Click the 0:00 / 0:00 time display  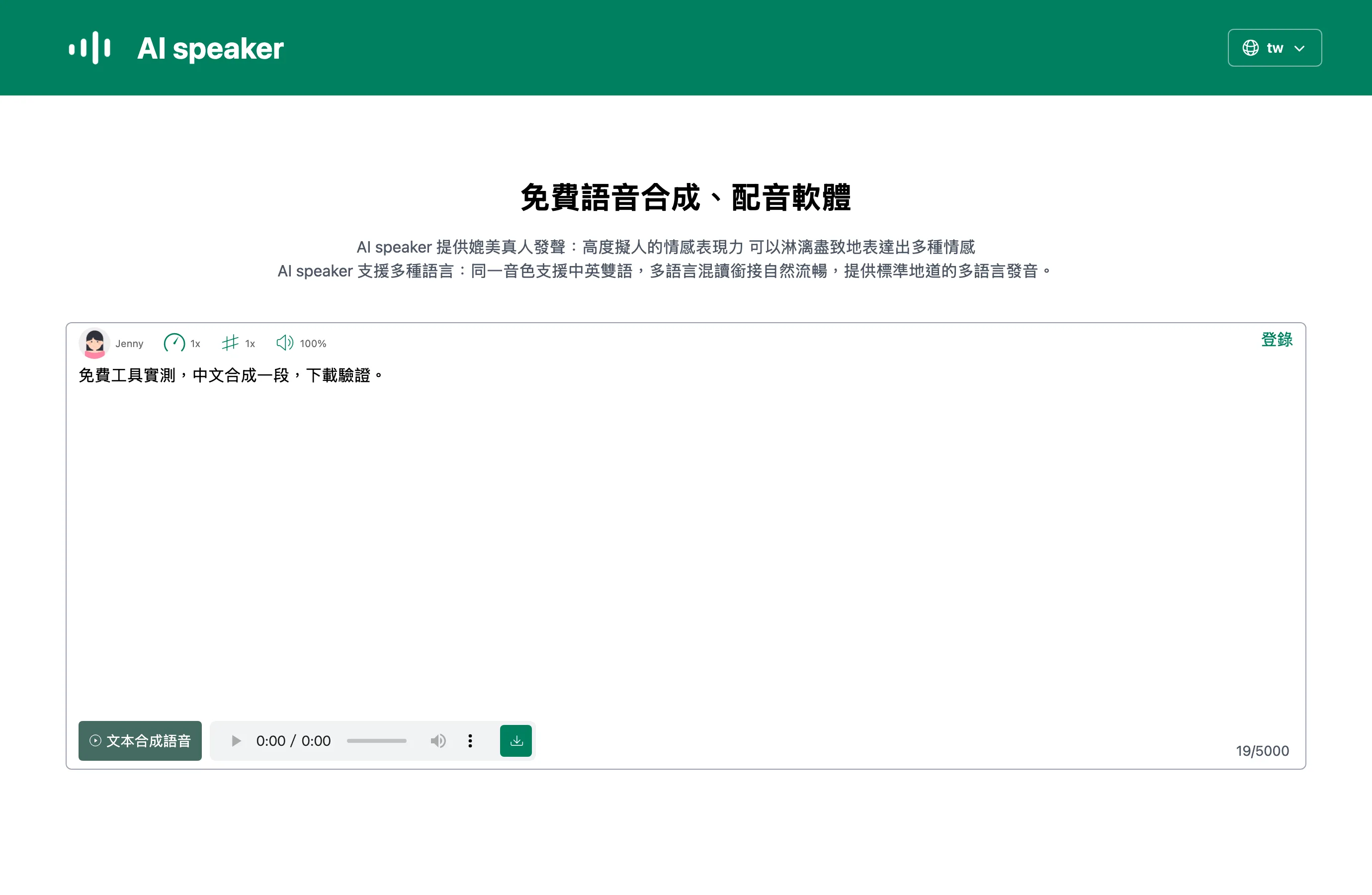(x=293, y=740)
